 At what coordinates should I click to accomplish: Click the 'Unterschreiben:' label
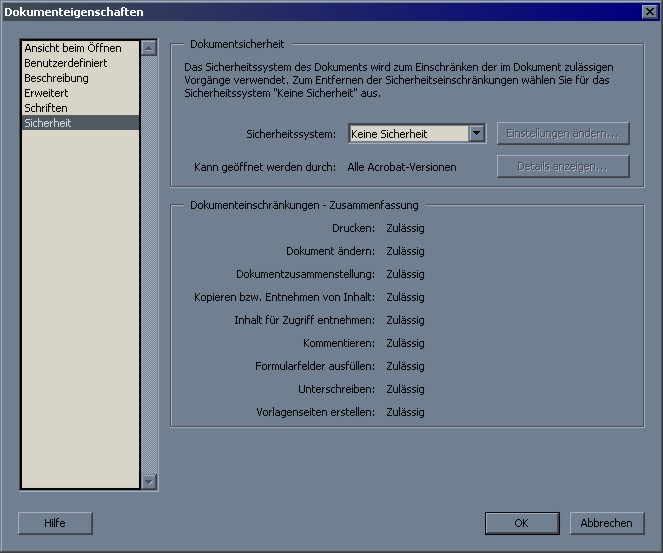click(337, 389)
